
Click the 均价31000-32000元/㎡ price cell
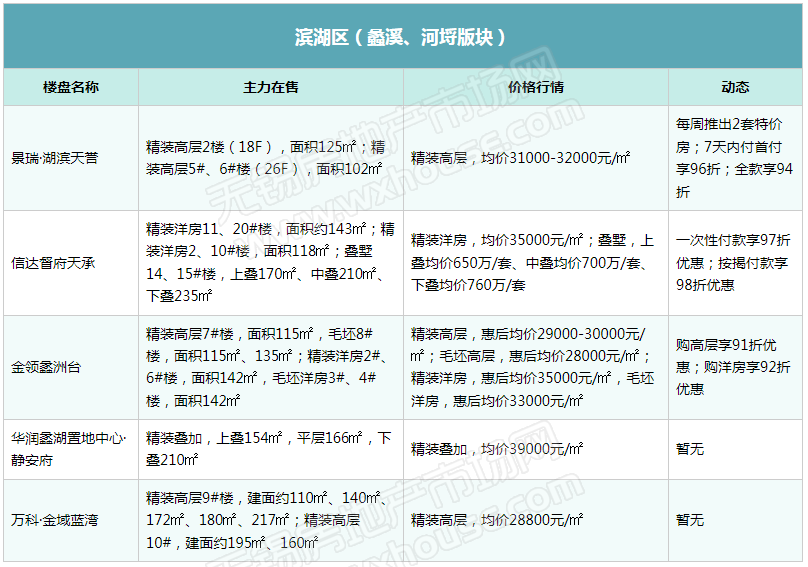536,158
